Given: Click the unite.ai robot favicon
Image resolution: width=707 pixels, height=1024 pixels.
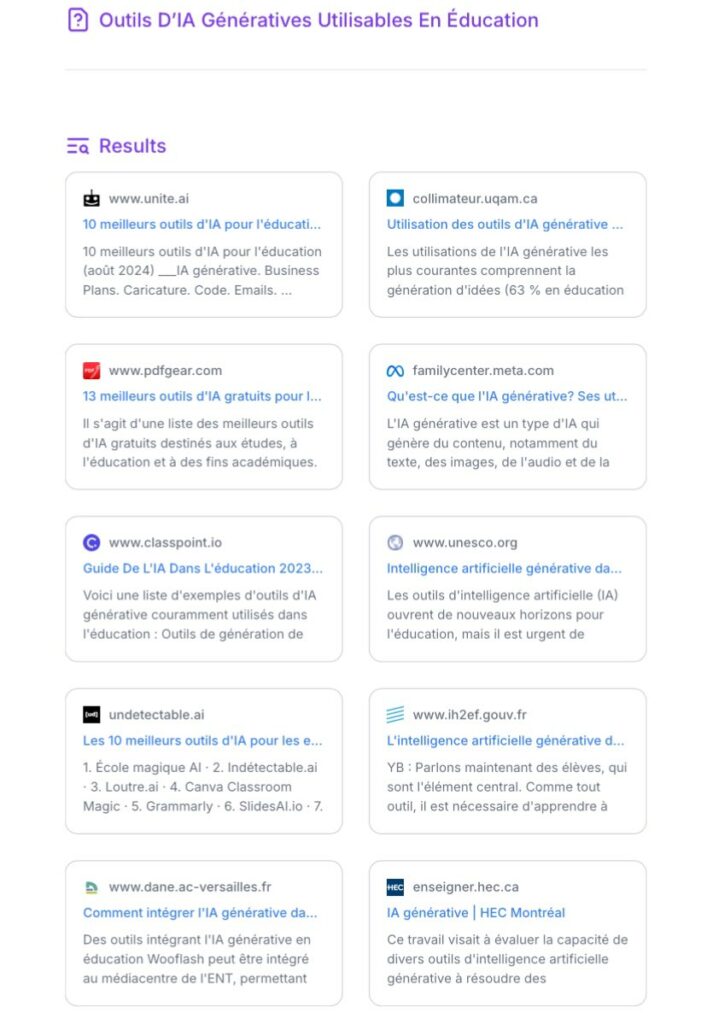Looking at the screenshot, I should click(x=92, y=198).
